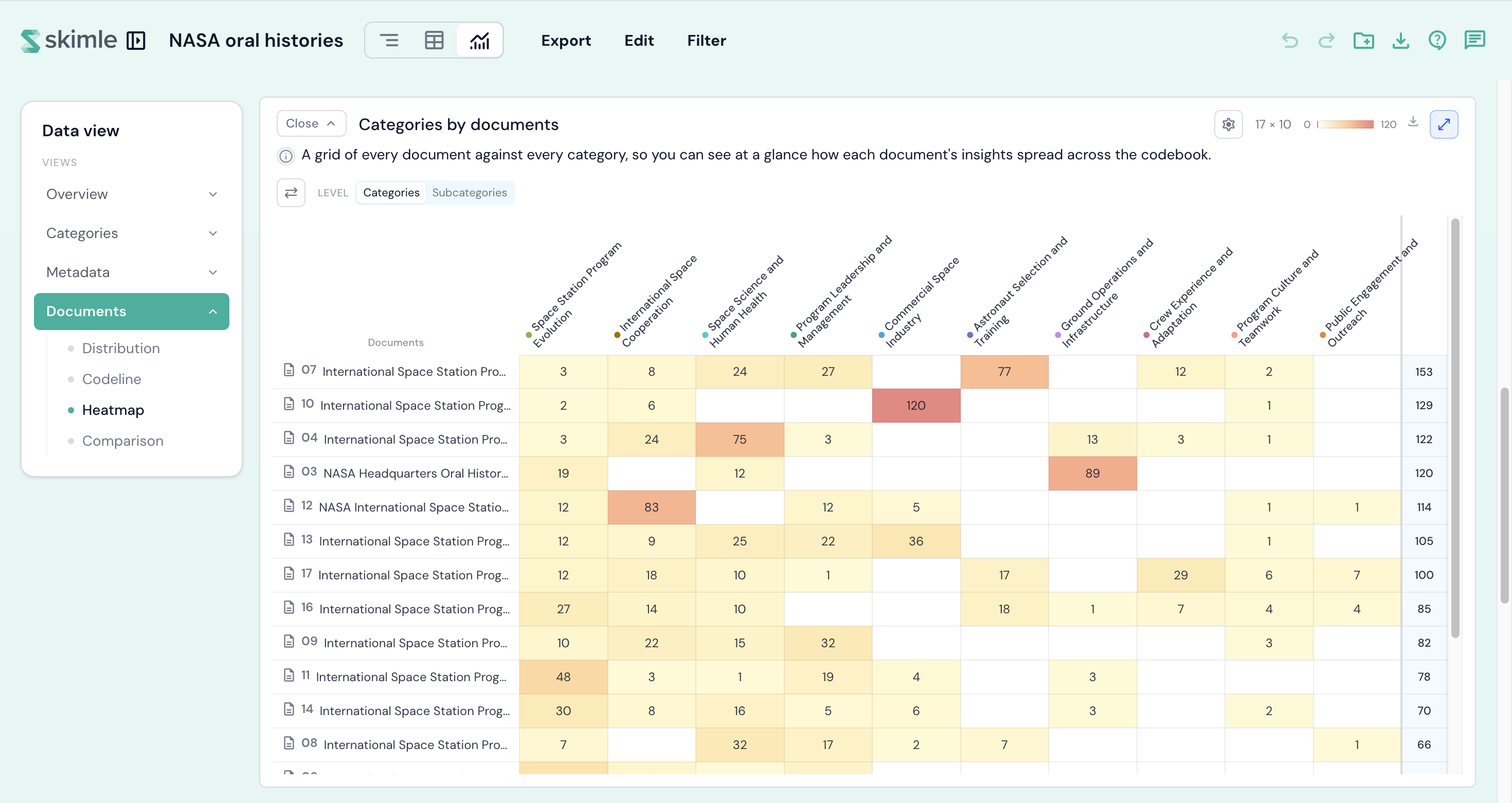Swap rows and columns of heatmap
Image resolution: width=1512 pixels, height=803 pixels.
291,193
